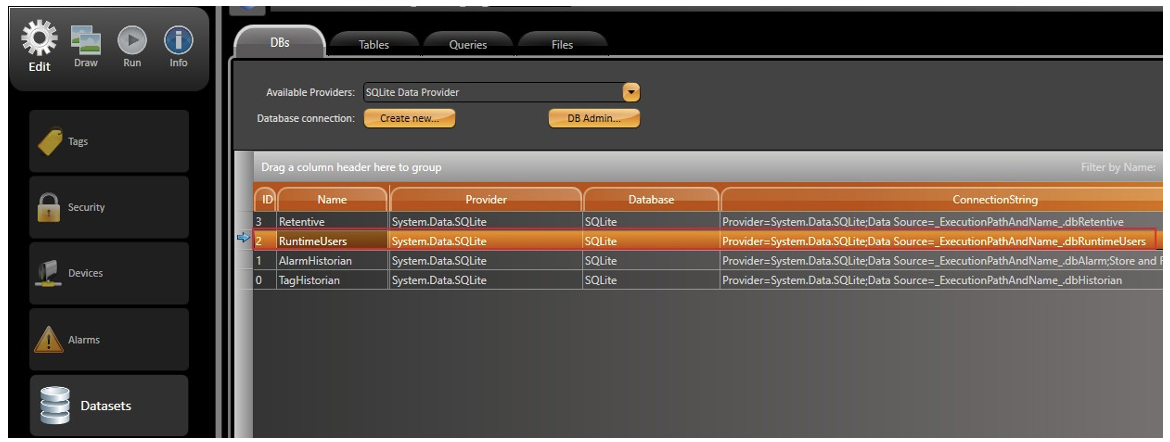Viewport: 1170px width, 442px height.
Task: Open the Draw environment icon
Action: tap(86, 41)
